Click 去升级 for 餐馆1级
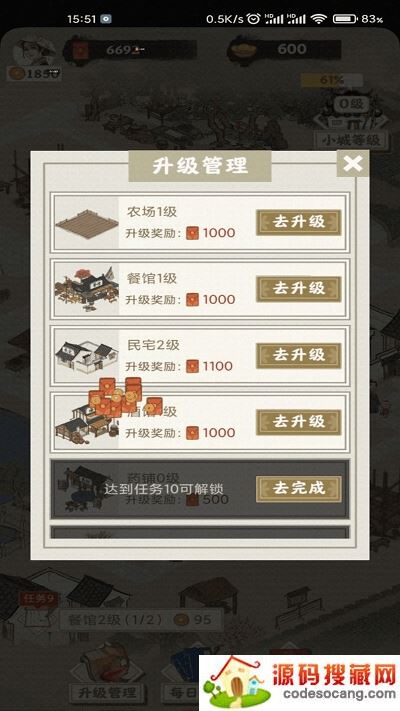The width and height of the screenshot is (400, 711). tap(298, 289)
